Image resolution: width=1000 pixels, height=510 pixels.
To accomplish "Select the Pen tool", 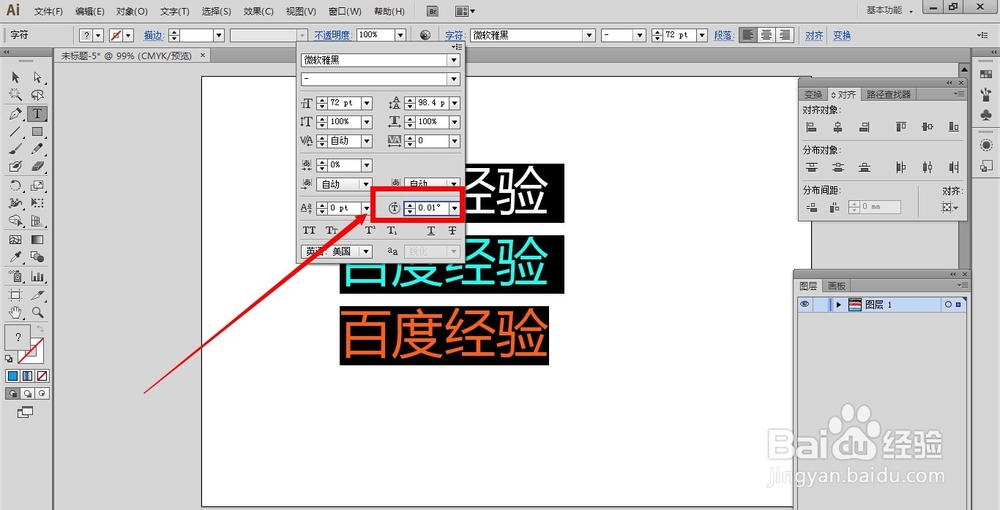I will click(x=15, y=113).
